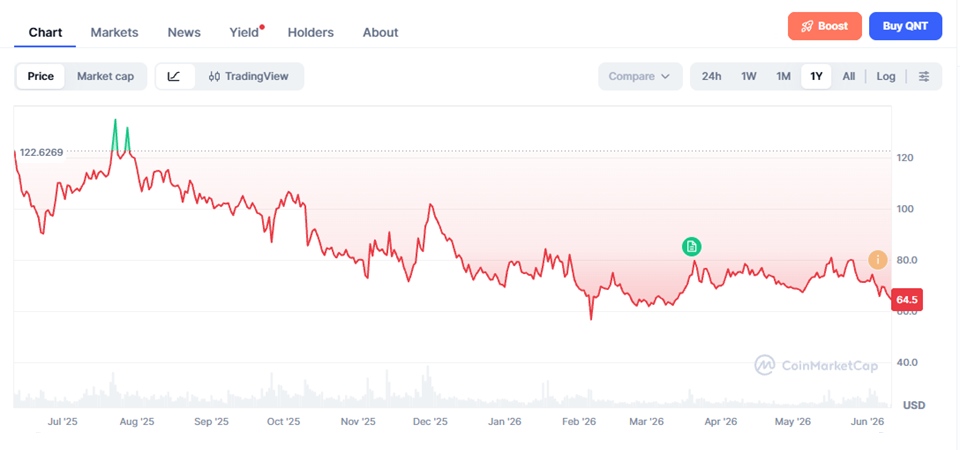Click the 40.0 price axis label

(907, 362)
